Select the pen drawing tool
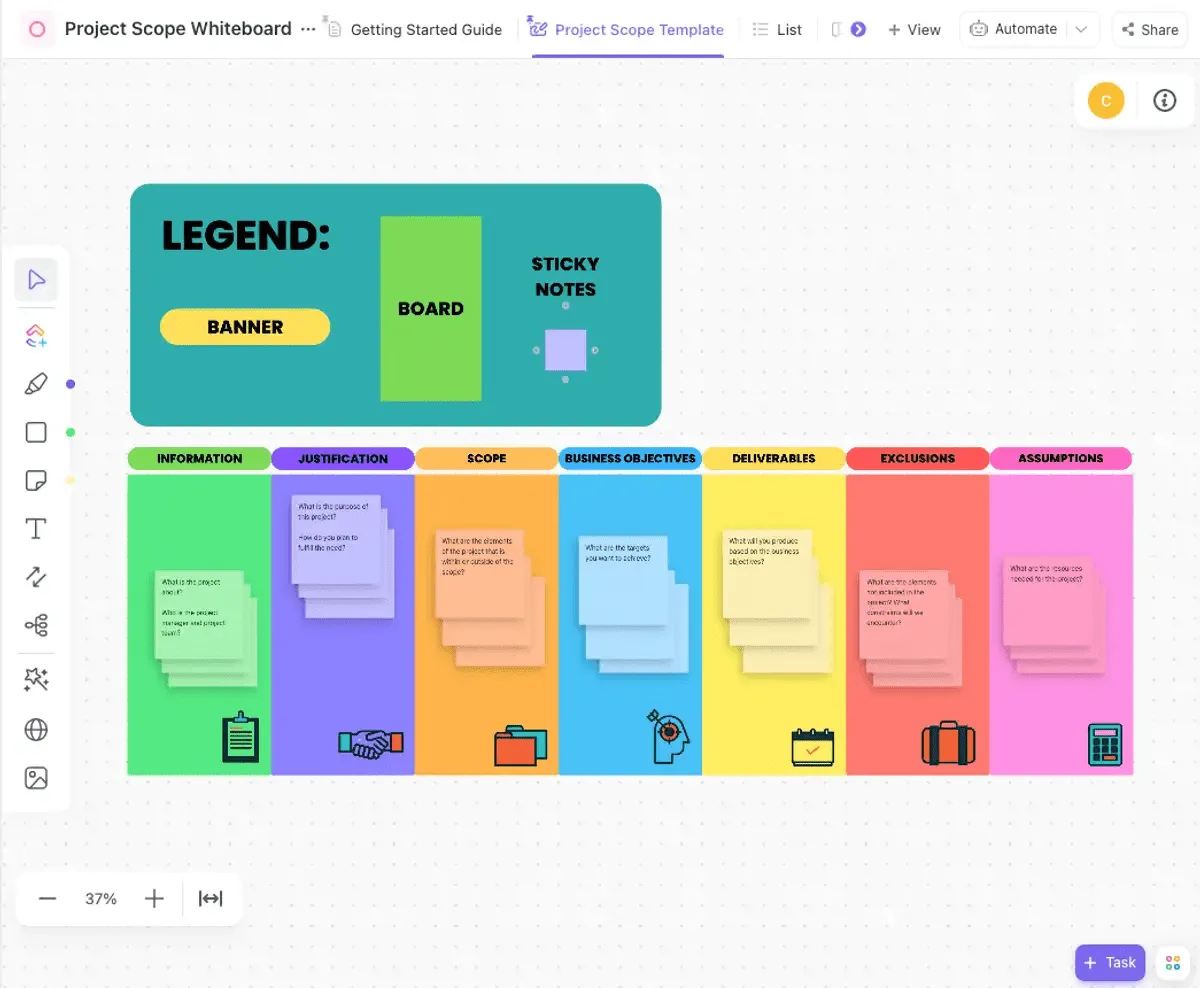 click(x=36, y=384)
